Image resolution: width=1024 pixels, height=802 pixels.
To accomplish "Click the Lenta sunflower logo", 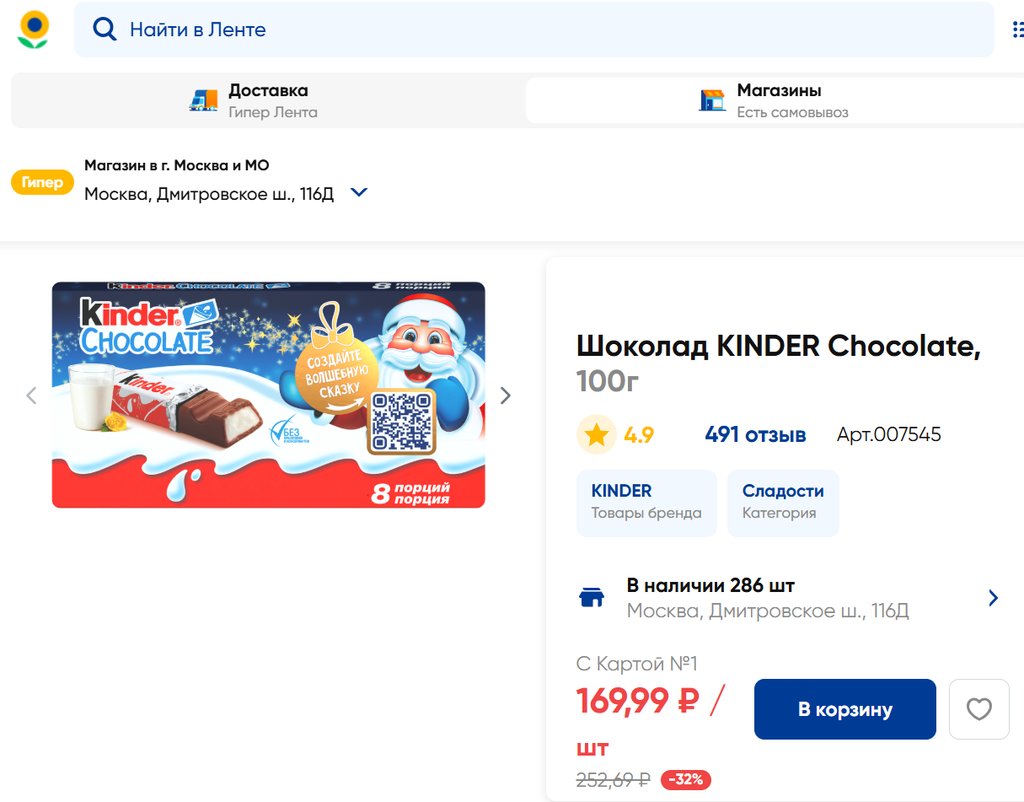I will [33, 29].
